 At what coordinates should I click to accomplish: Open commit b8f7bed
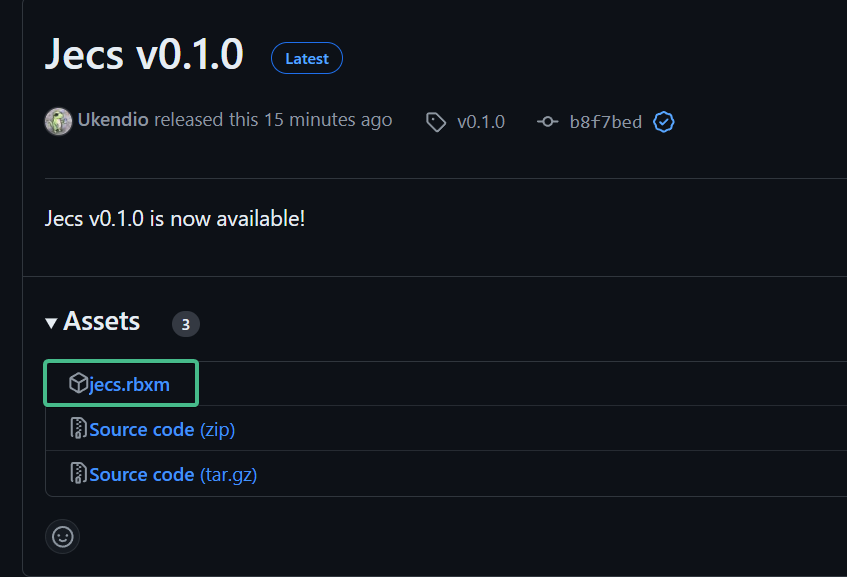click(x=605, y=122)
